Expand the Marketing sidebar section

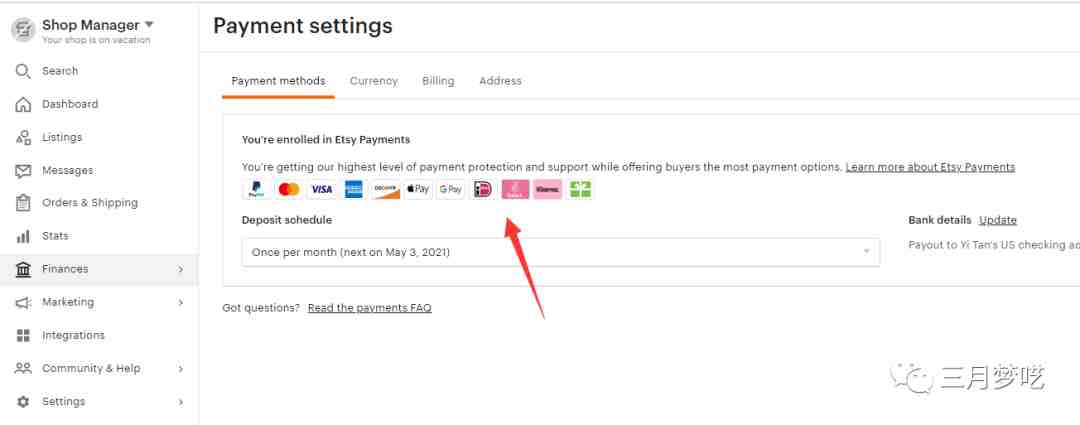[99, 302]
